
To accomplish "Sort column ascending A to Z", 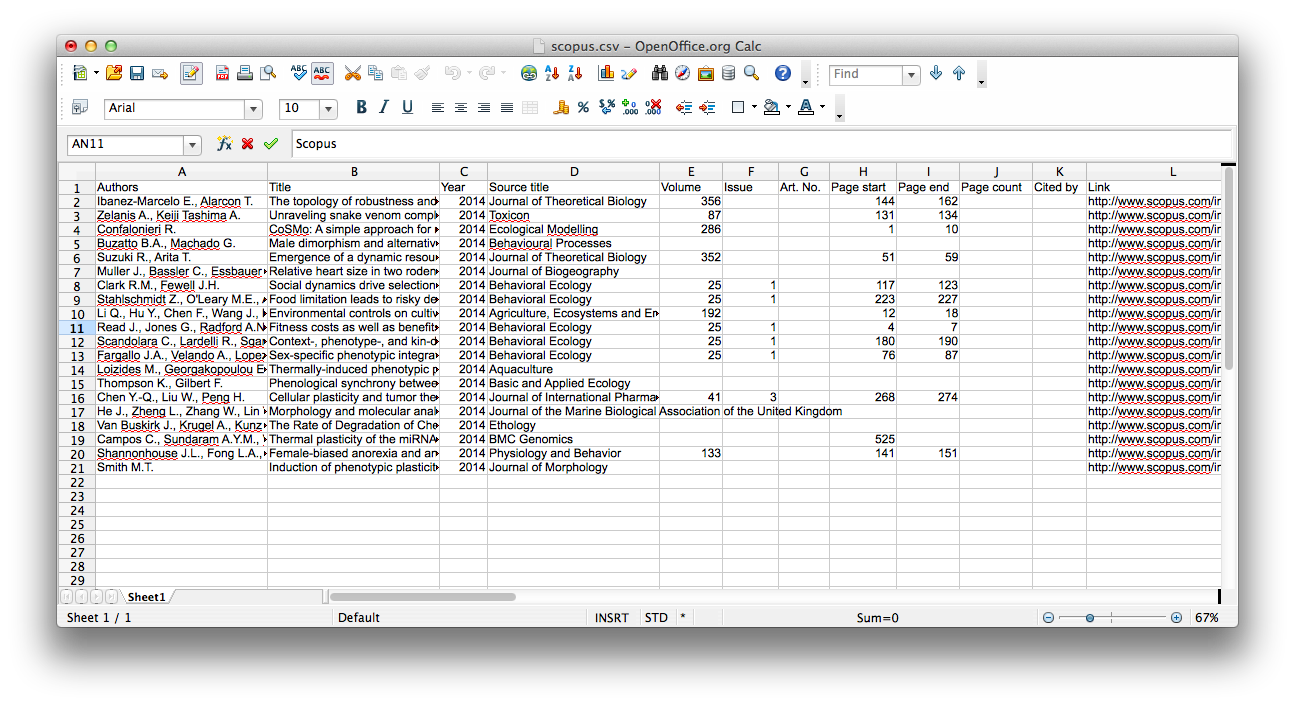I will tap(552, 73).
